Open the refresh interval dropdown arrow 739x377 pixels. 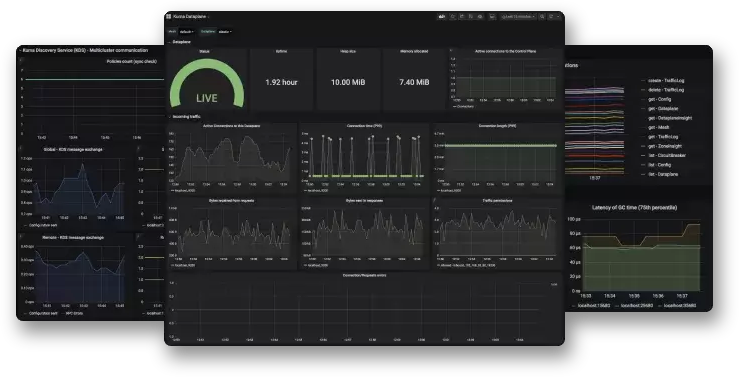[x=558, y=16]
